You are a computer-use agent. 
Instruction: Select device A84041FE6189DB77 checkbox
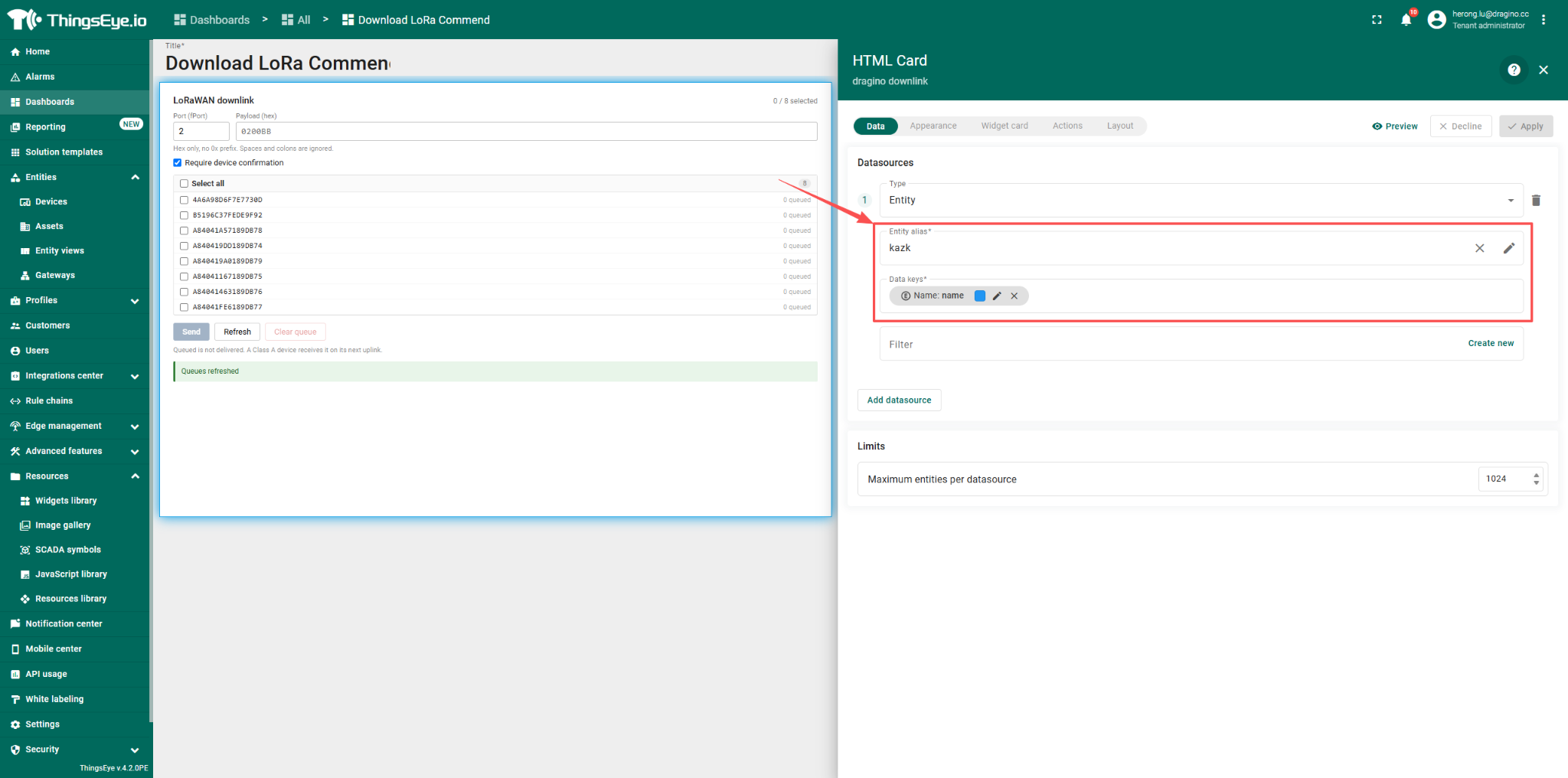[184, 307]
